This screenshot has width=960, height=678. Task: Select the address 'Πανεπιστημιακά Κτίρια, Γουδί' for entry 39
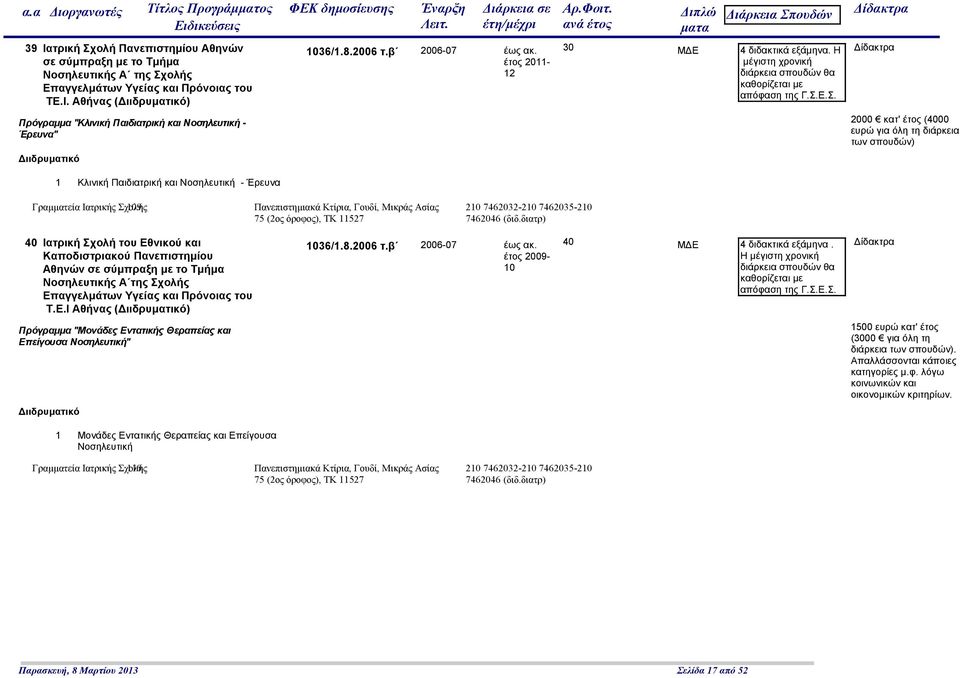tap(347, 213)
